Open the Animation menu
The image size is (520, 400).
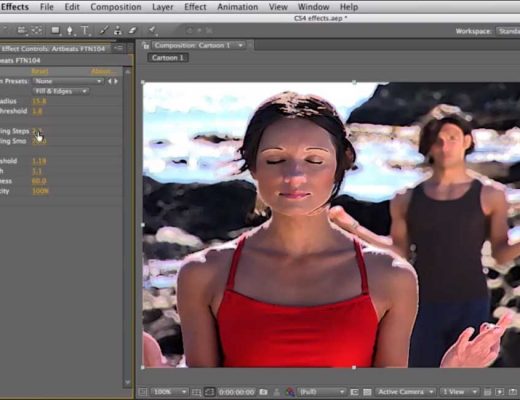coord(238,7)
